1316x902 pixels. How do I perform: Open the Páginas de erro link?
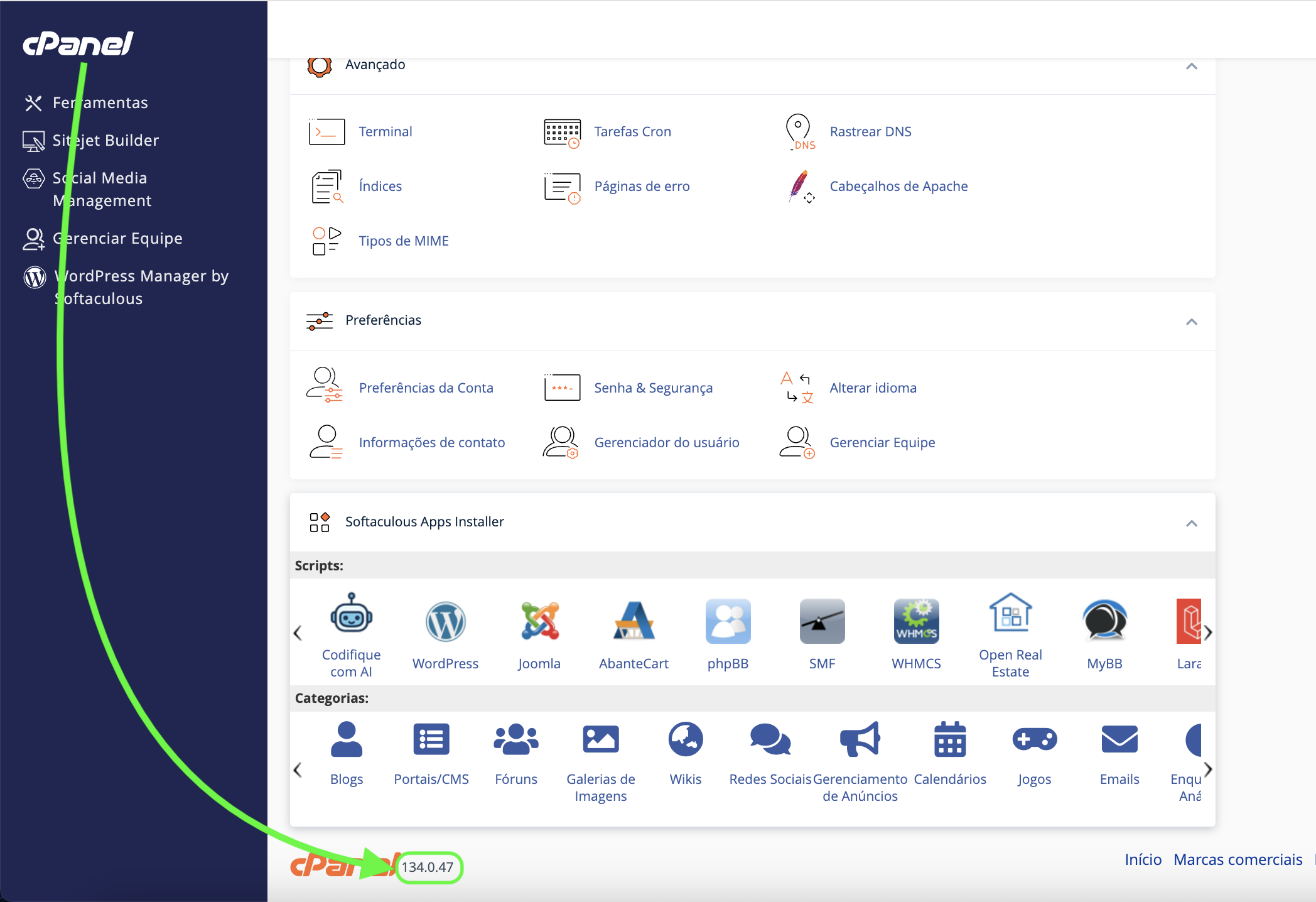(642, 187)
